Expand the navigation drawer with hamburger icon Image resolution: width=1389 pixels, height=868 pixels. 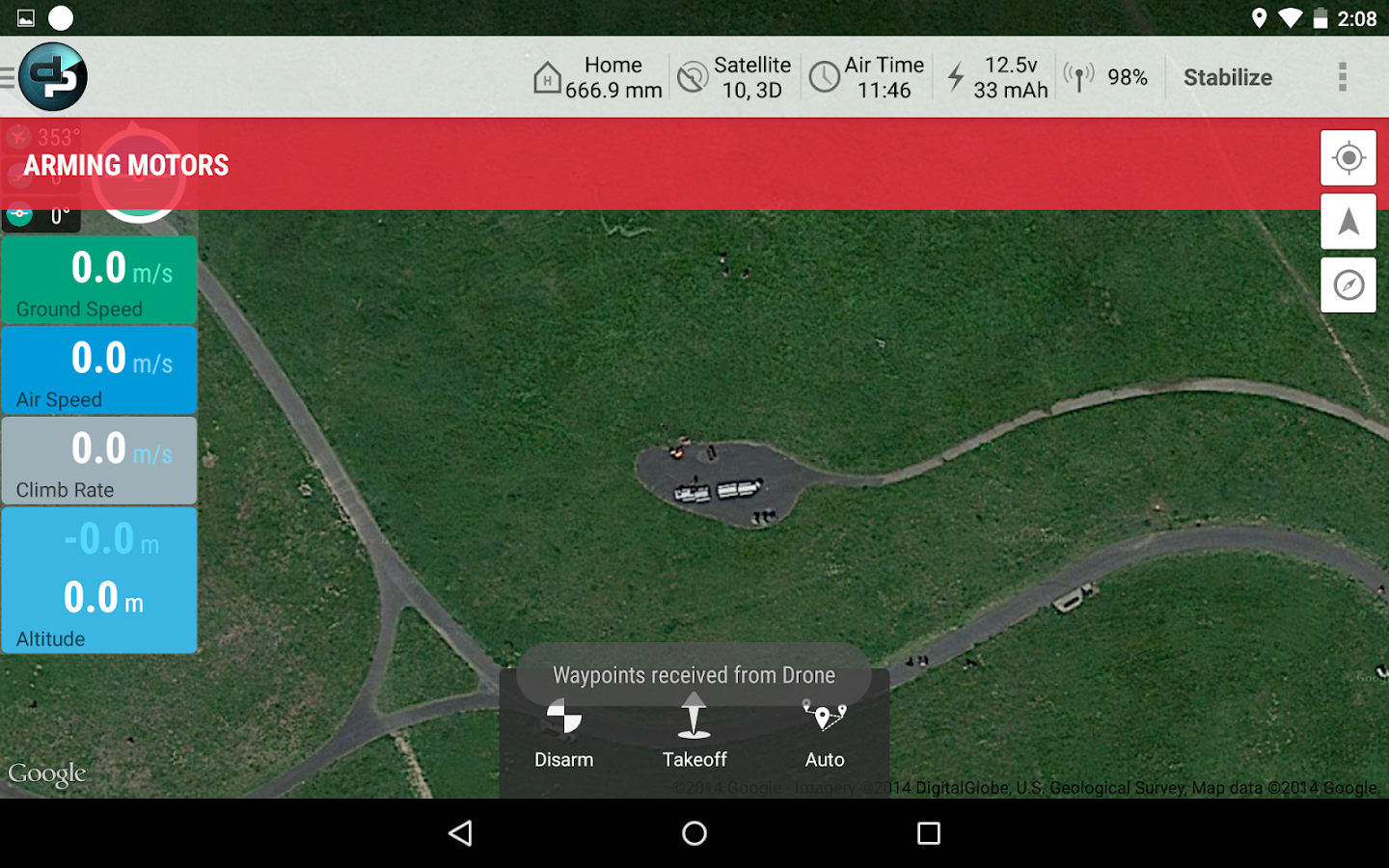pos(10,76)
